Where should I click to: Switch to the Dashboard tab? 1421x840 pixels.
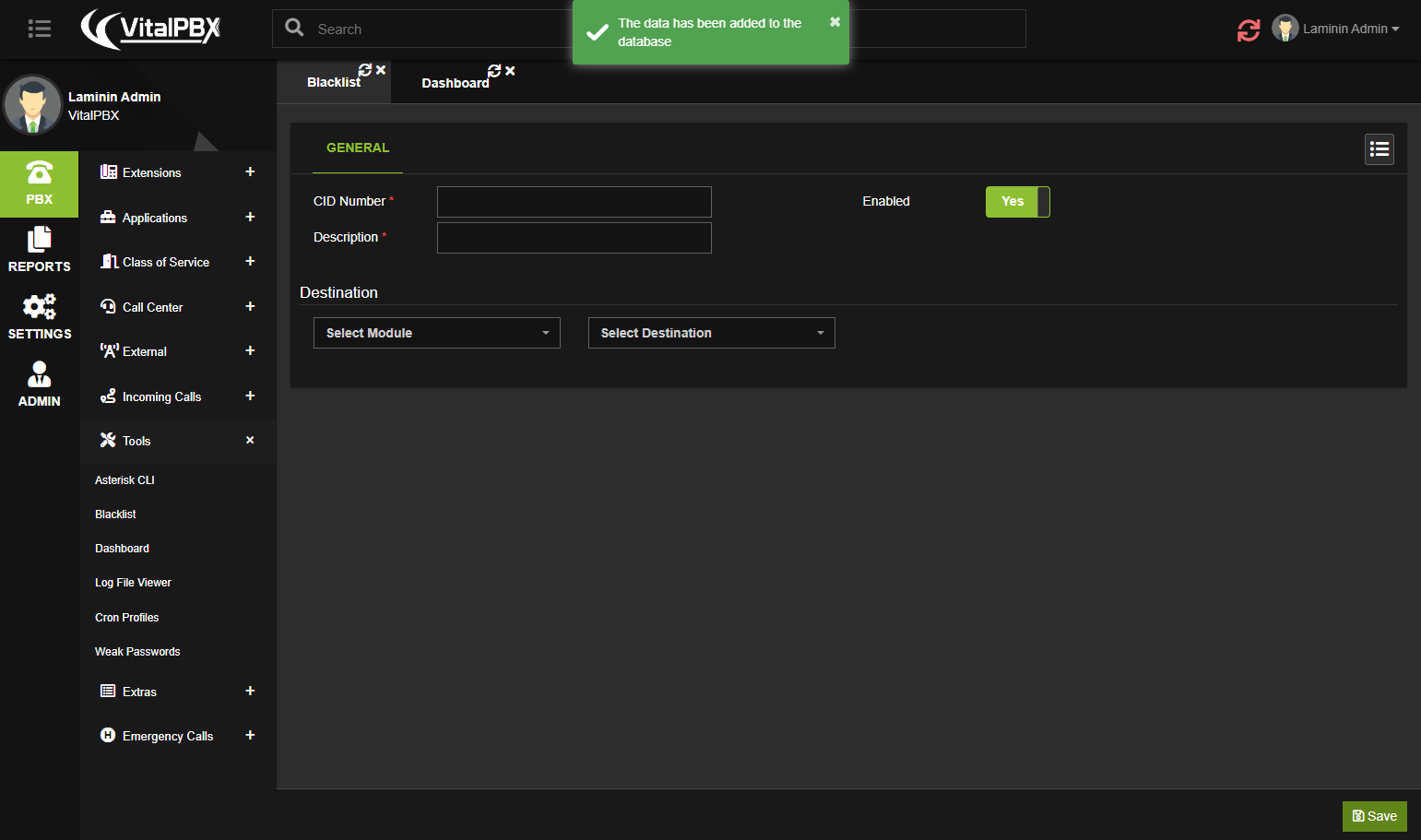point(456,83)
